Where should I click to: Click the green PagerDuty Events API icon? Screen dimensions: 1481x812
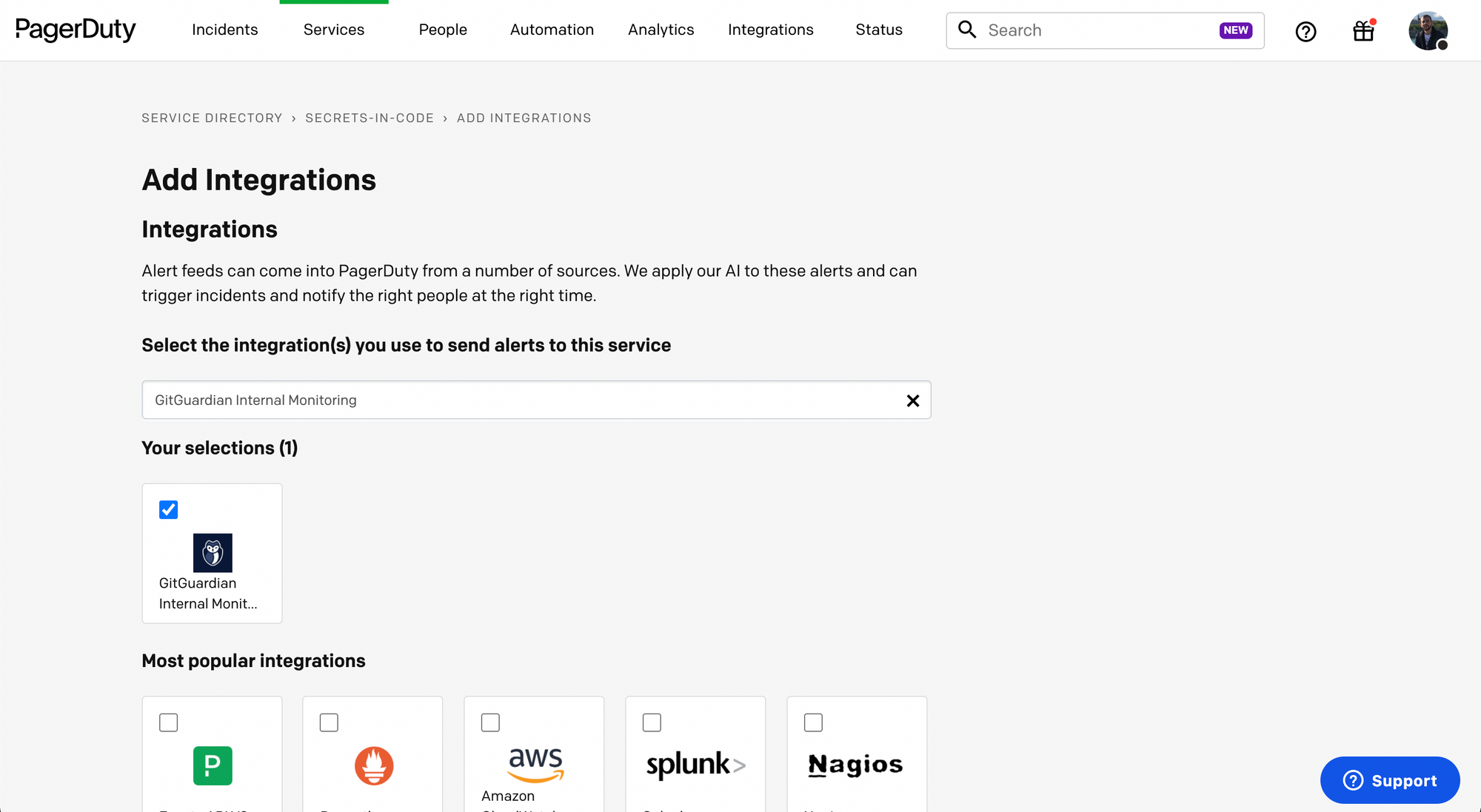click(213, 765)
